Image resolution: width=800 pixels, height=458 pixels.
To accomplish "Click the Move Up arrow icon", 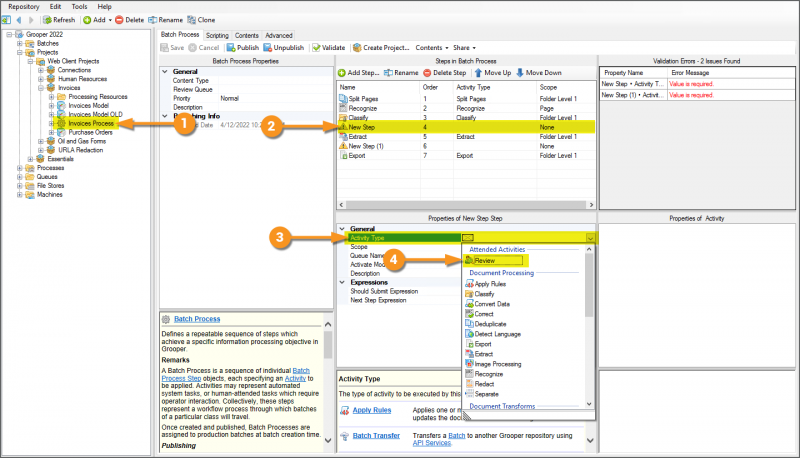I will tap(478, 73).
